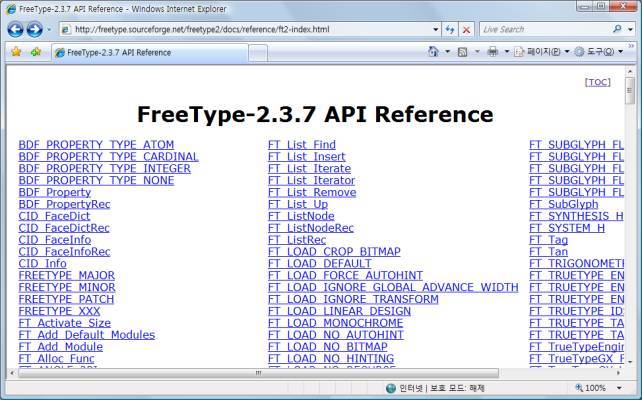Open BDF_PROPERTY_TYPE_NONE link
This screenshot has width=642, height=400.
click(96, 181)
